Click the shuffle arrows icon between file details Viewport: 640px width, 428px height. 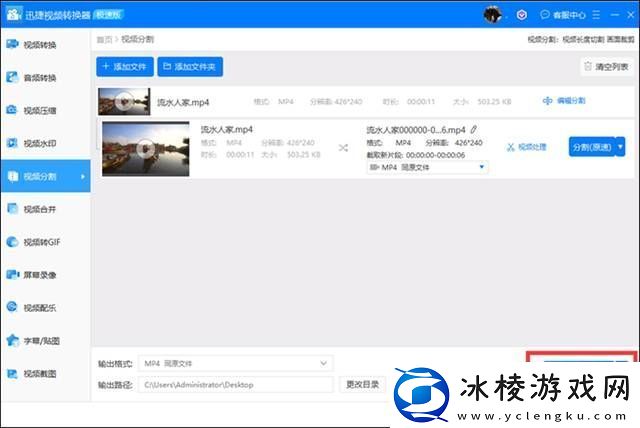[343, 148]
